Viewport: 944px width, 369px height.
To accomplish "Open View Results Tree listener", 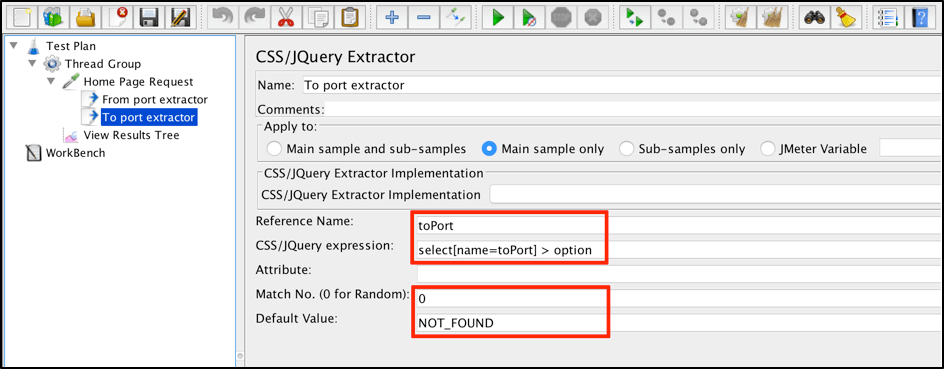I will (131, 135).
